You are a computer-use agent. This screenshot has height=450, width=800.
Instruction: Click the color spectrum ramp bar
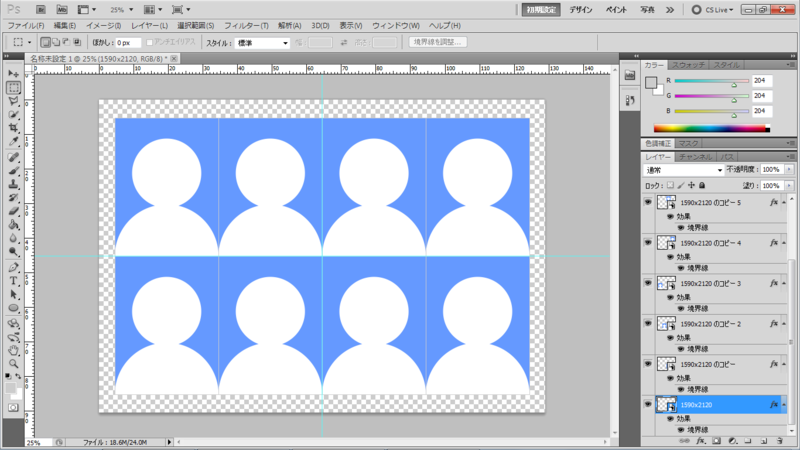(712, 129)
